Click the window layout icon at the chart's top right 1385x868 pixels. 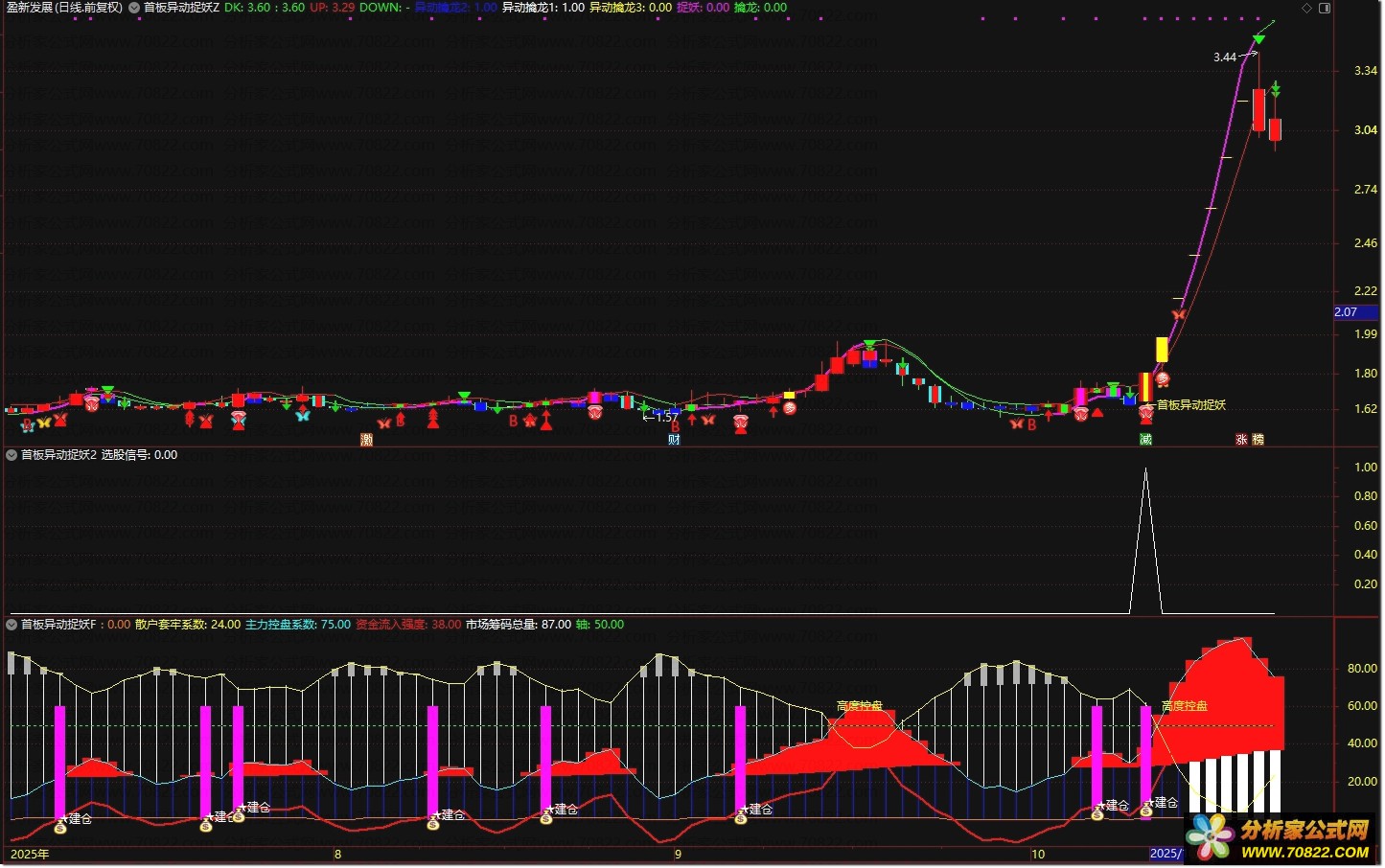point(1325,8)
